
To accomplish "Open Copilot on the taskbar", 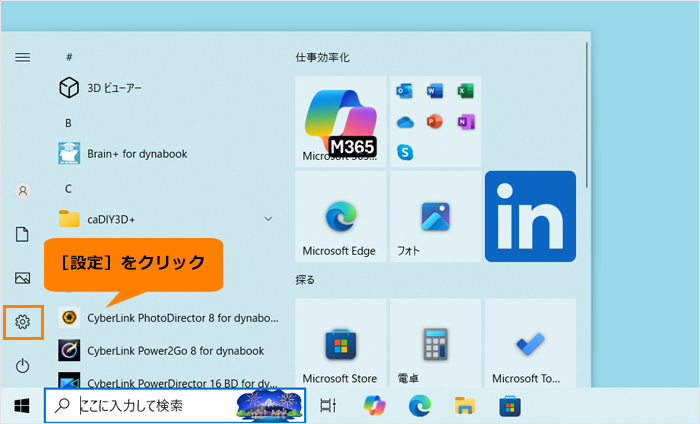I will [375, 406].
